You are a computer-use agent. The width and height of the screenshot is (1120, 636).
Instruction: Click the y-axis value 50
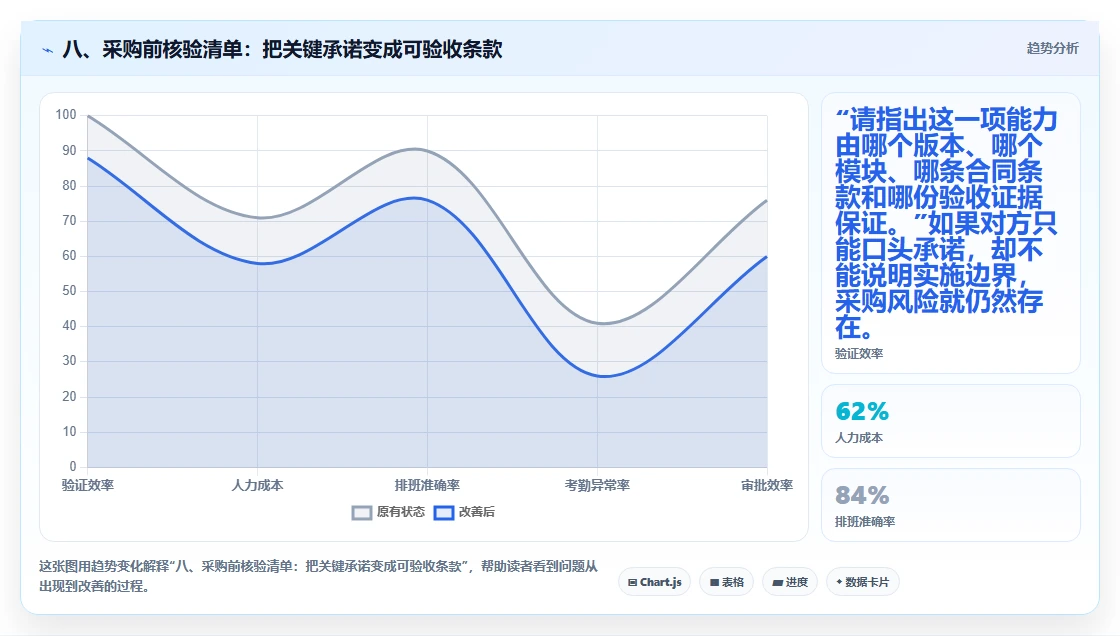coord(69,290)
